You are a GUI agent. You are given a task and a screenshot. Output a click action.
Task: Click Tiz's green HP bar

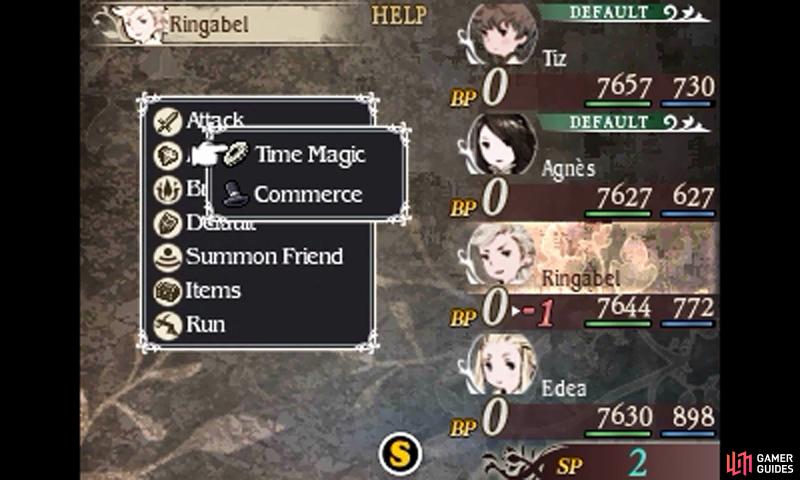[x=617, y=104]
